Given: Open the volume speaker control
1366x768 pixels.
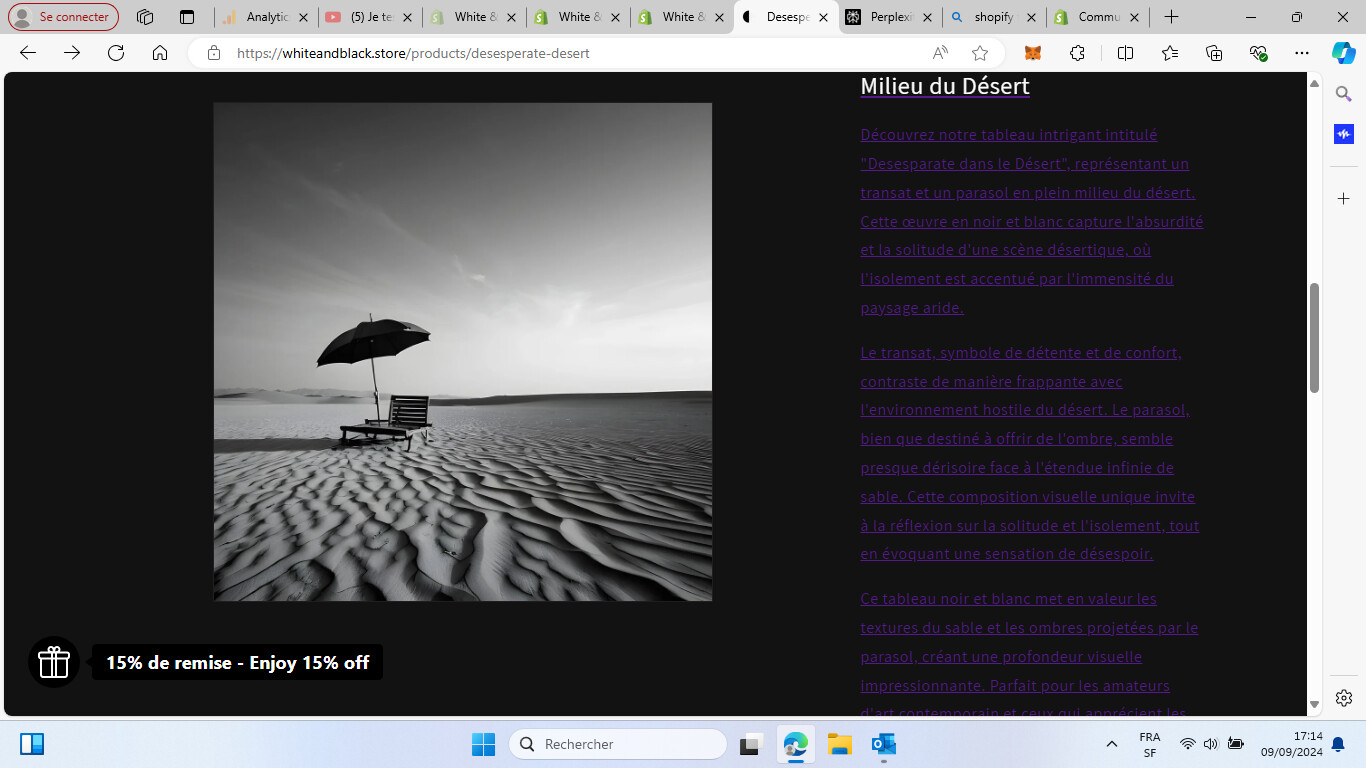Looking at the screenshot, I should [1211, 744].
